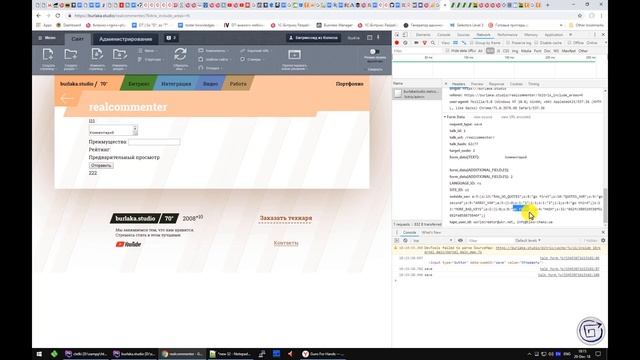Open the Портфолио link
The image size is (640, 360).
tap(349, 84)
